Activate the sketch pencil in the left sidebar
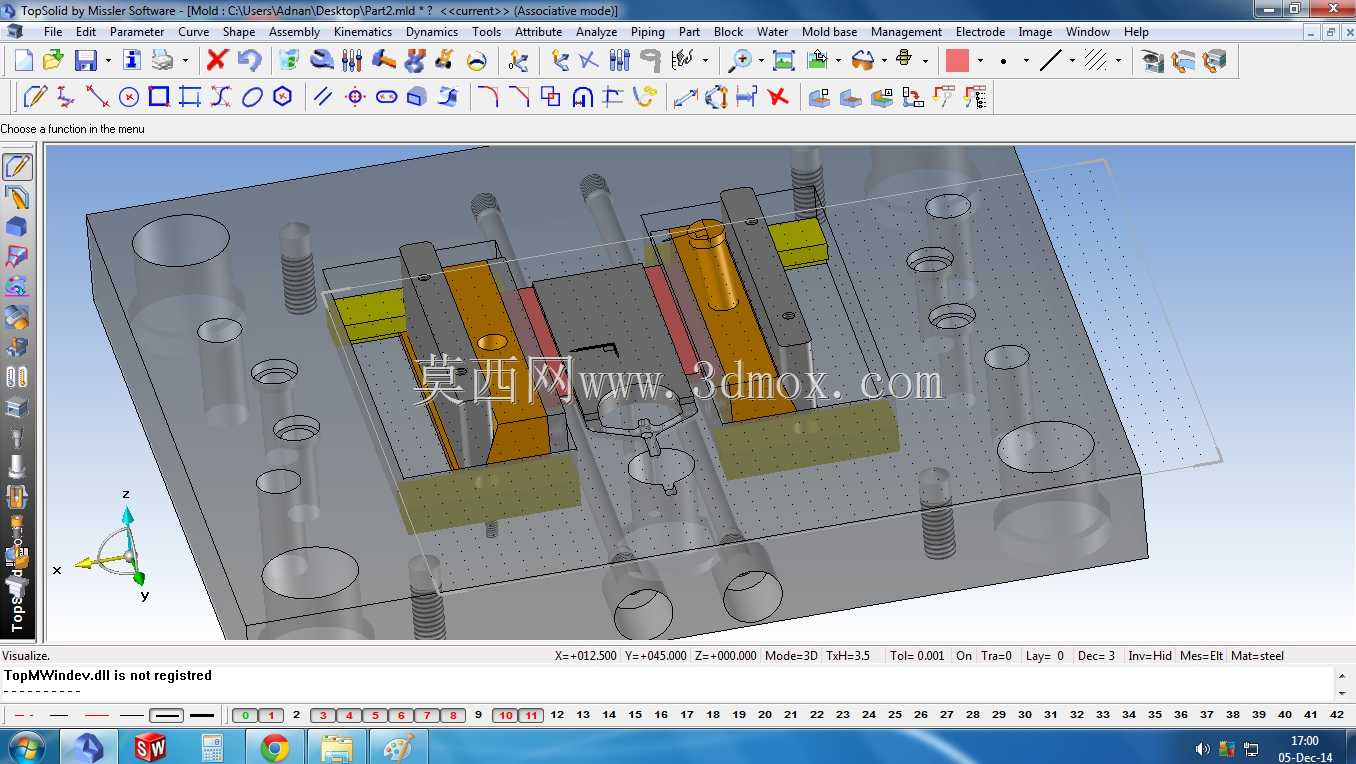Image resolution: width=1356 pixels, height=764 pixels. coord(17,167)
